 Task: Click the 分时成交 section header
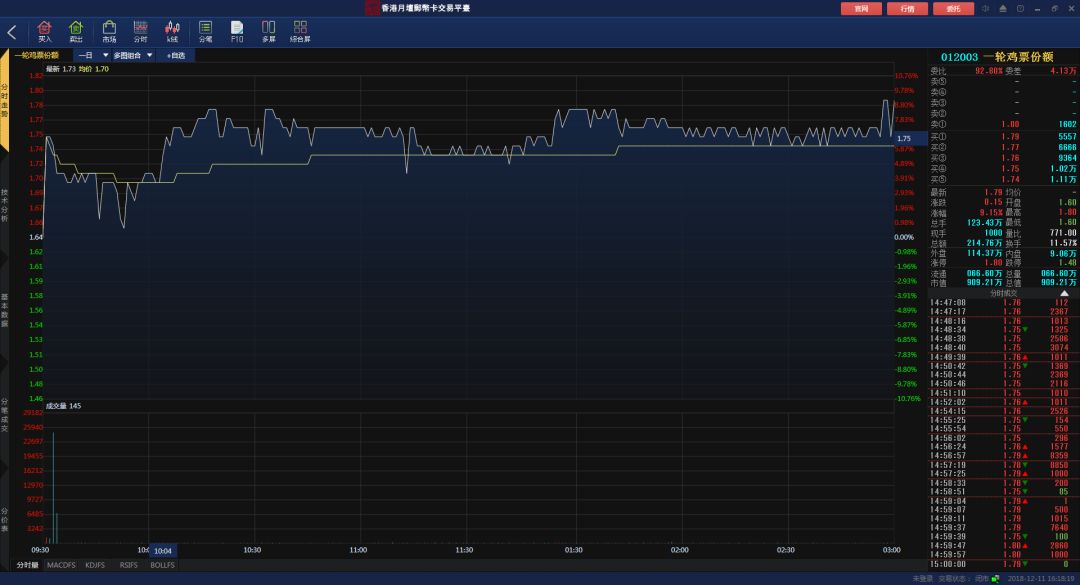1004,294
